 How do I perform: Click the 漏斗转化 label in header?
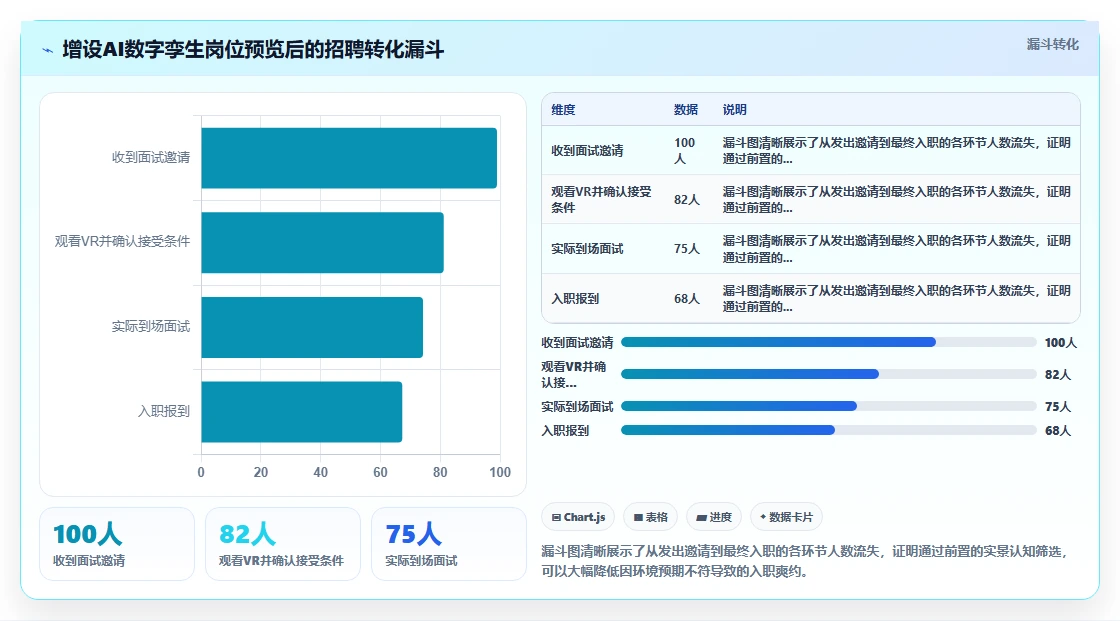[1052, 44]
